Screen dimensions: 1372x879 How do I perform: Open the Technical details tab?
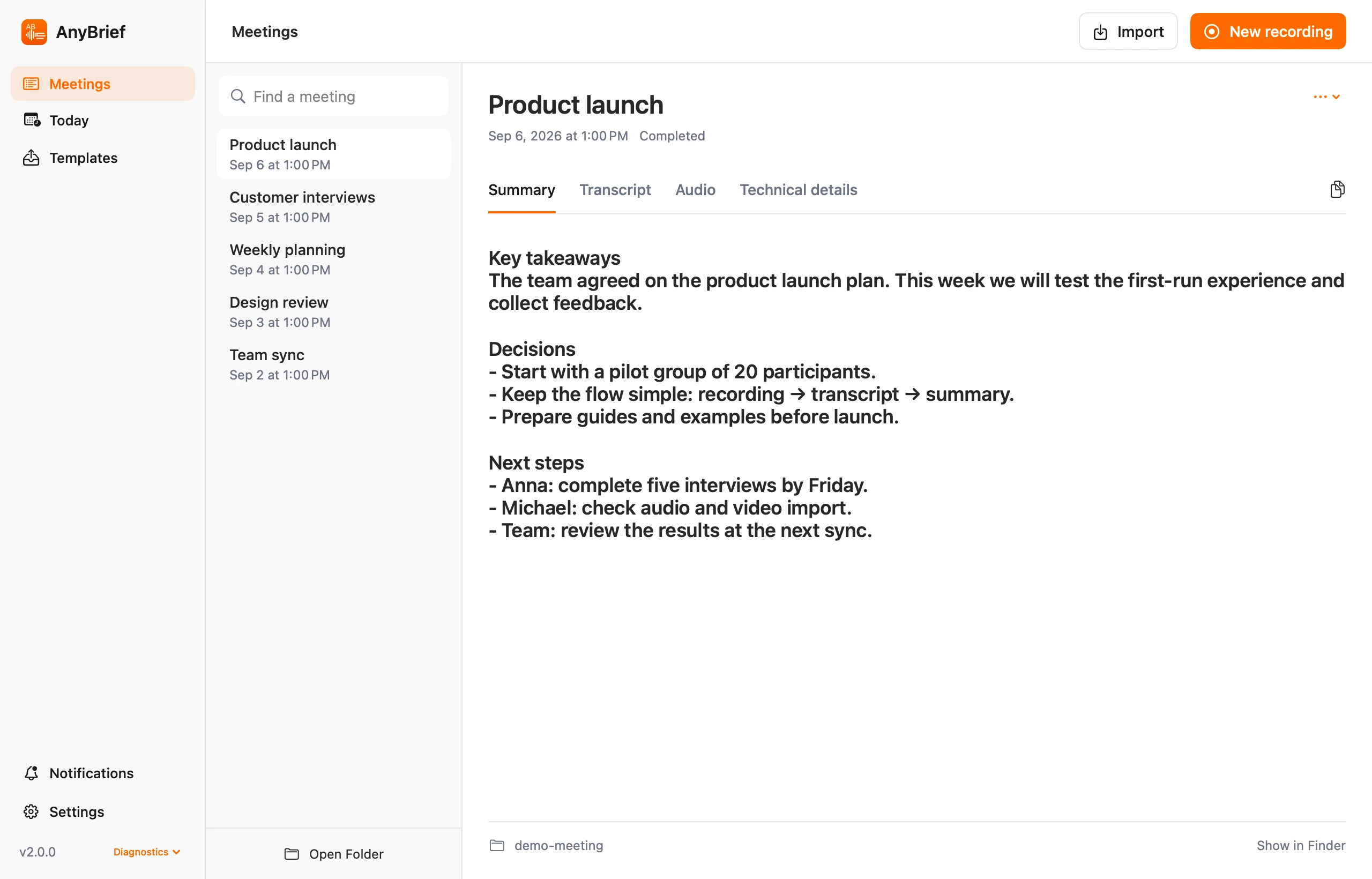point(798,190)
